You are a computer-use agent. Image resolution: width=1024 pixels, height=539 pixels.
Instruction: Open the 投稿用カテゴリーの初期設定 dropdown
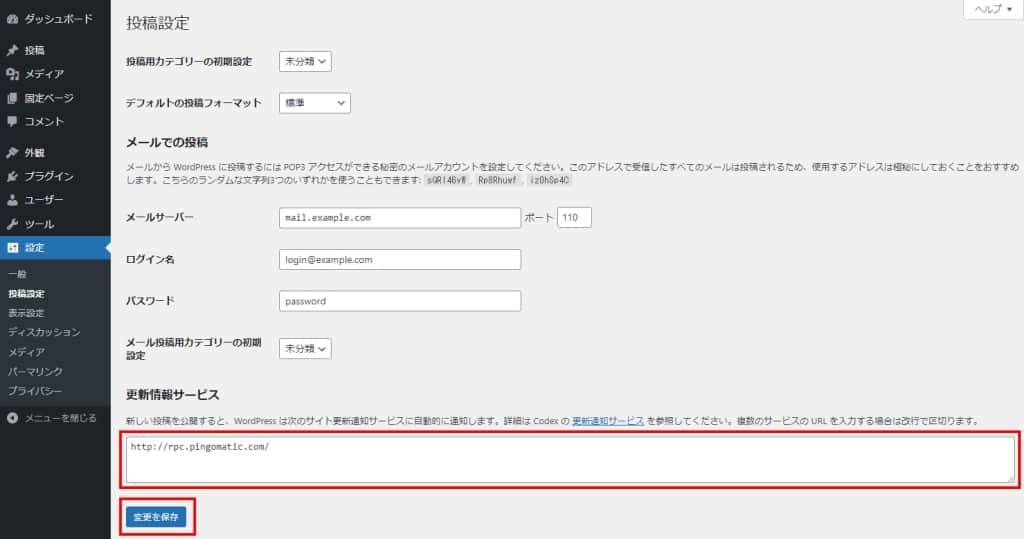point(305,62)
